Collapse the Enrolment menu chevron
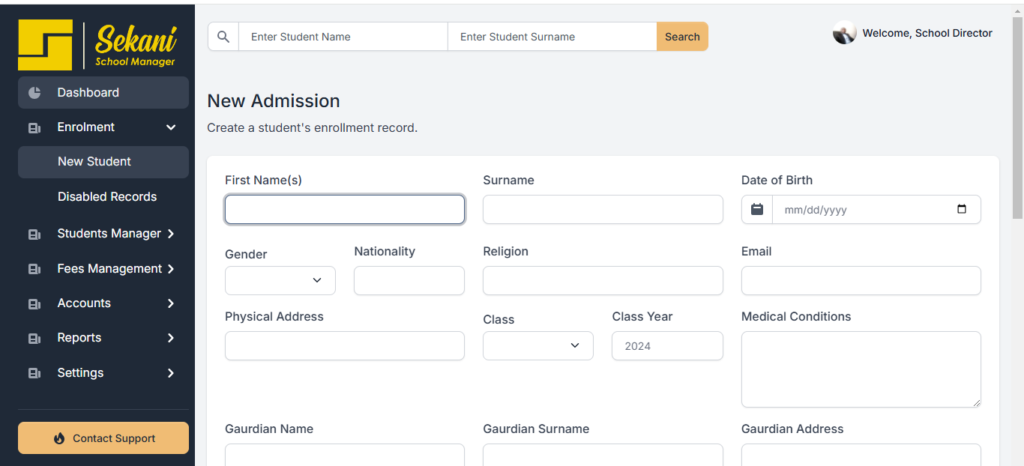Screen dimensions: 1024x466 (171, 127)
